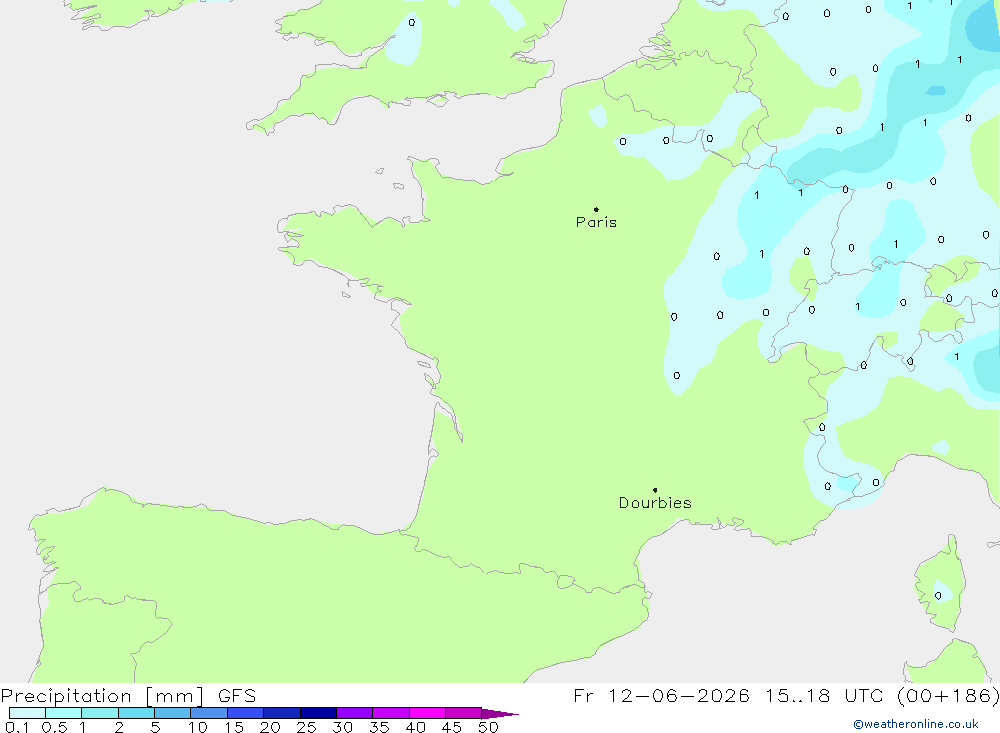
Task: Click the legend value 0.5
Action: (54, 727)
